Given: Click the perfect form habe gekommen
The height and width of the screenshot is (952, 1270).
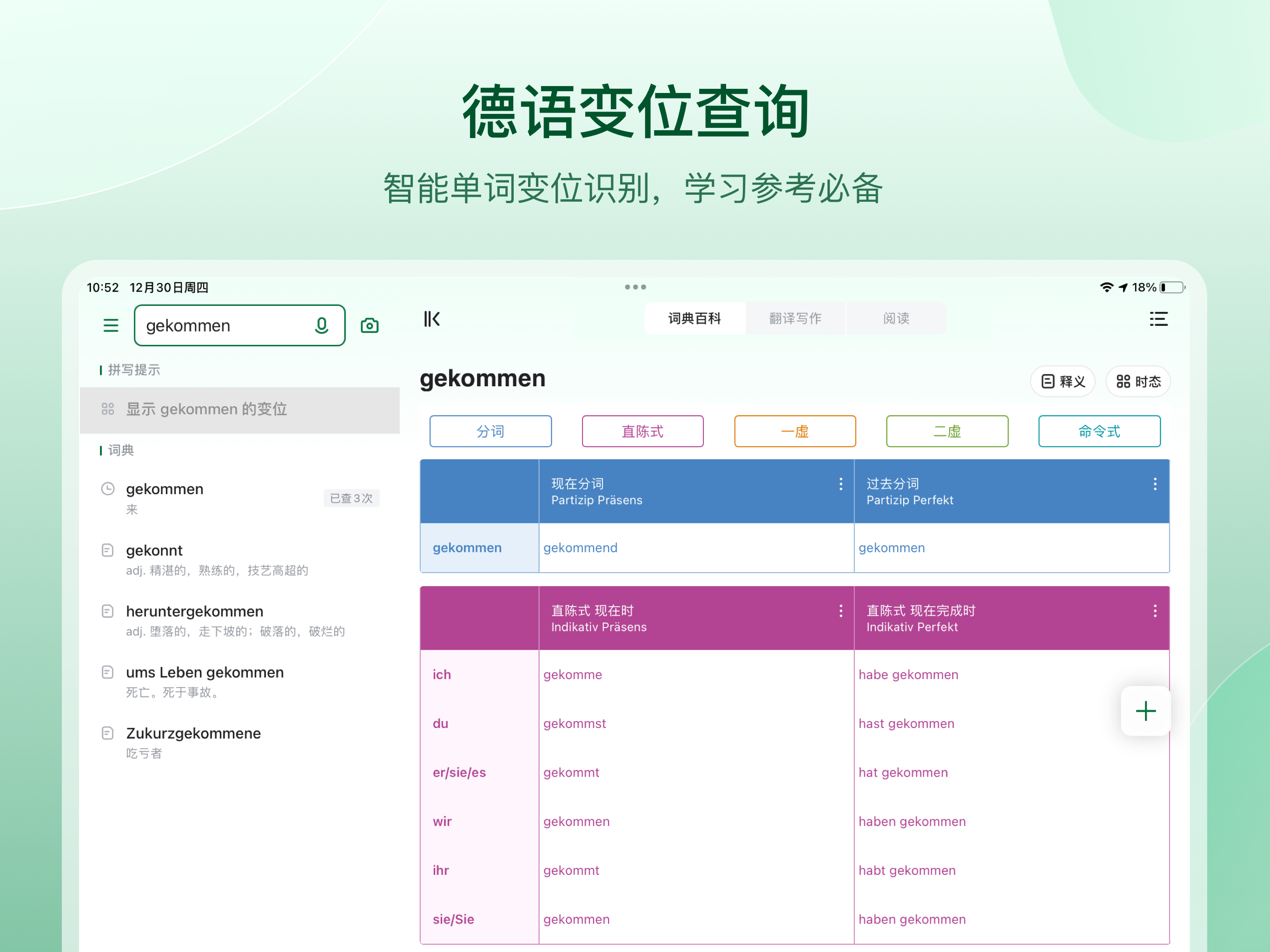Looking at the screenshot, I should 908,674.
